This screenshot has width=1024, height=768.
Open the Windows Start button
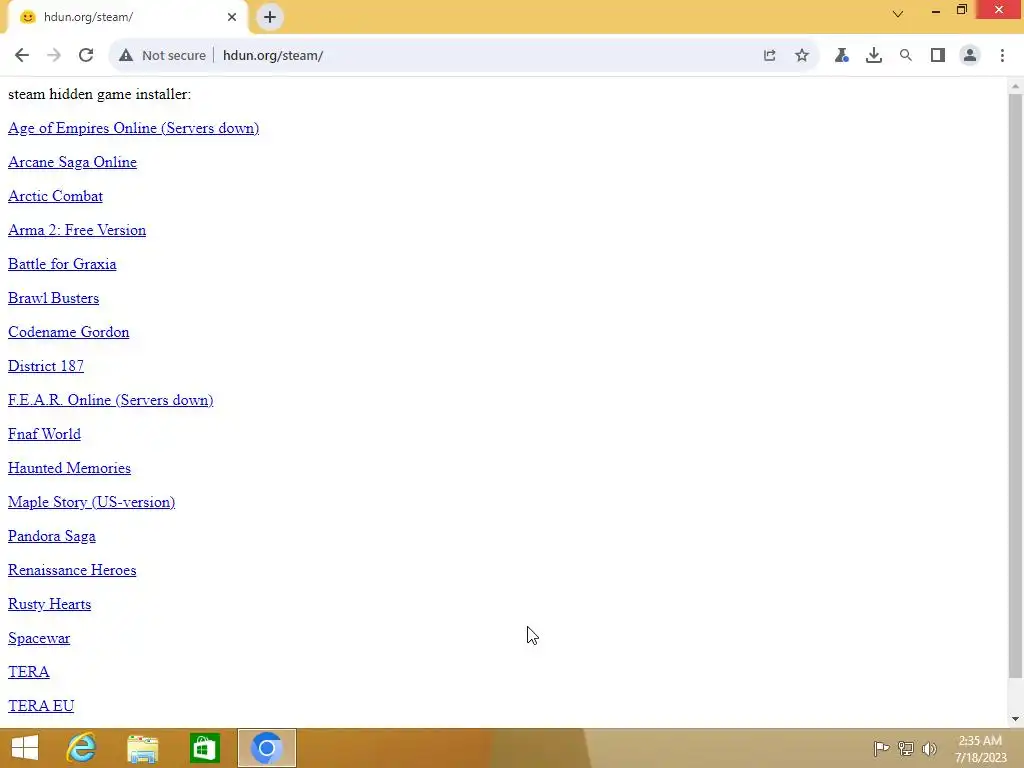[25, 748]
